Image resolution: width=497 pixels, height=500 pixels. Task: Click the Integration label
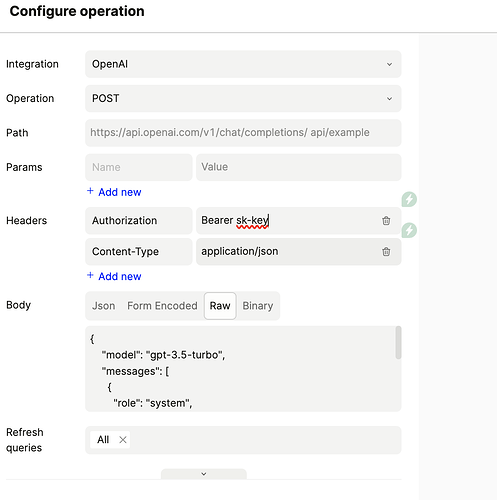click(x=32, y=64)
